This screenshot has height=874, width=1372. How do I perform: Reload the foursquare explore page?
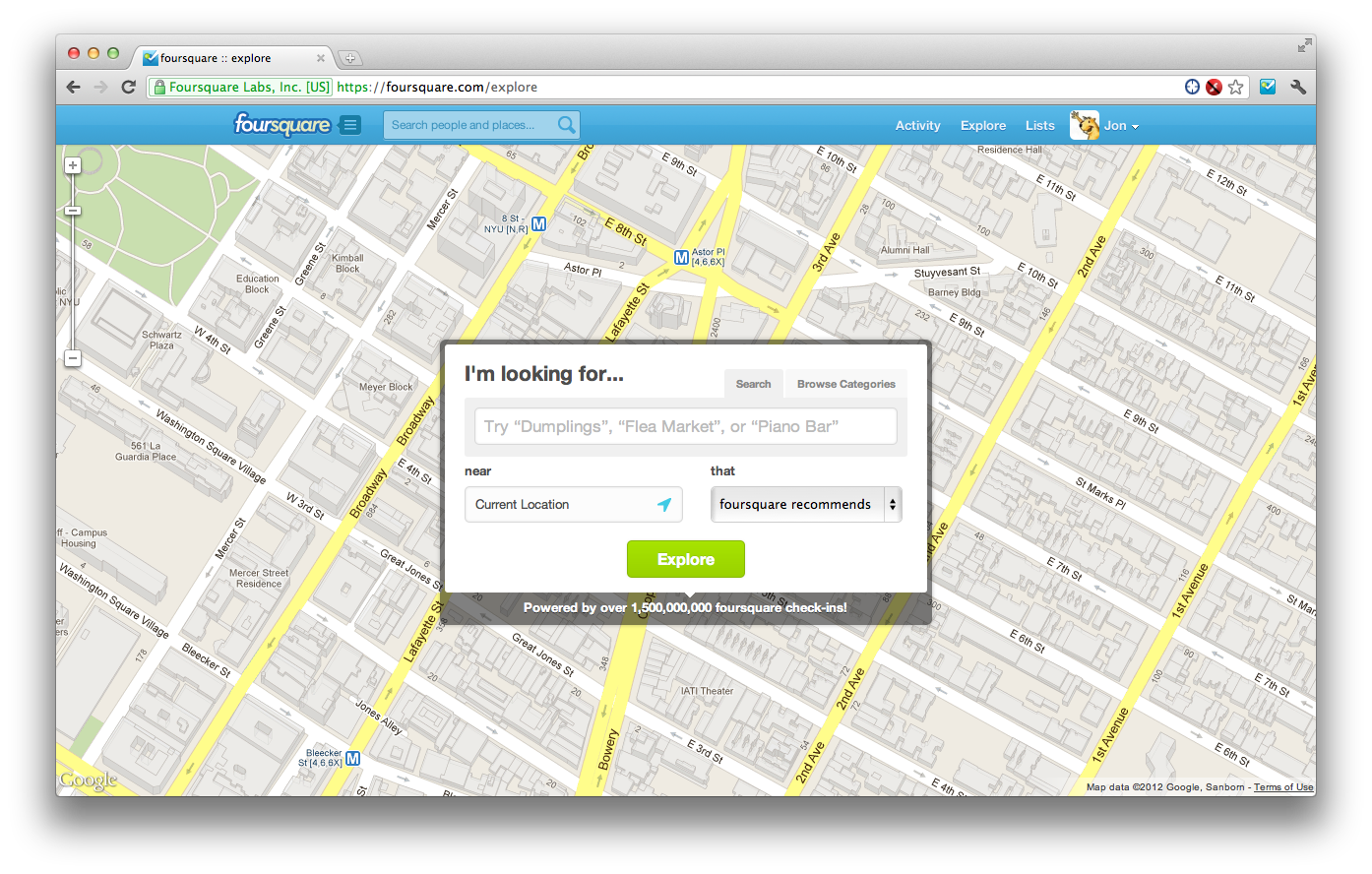(128, 87)
